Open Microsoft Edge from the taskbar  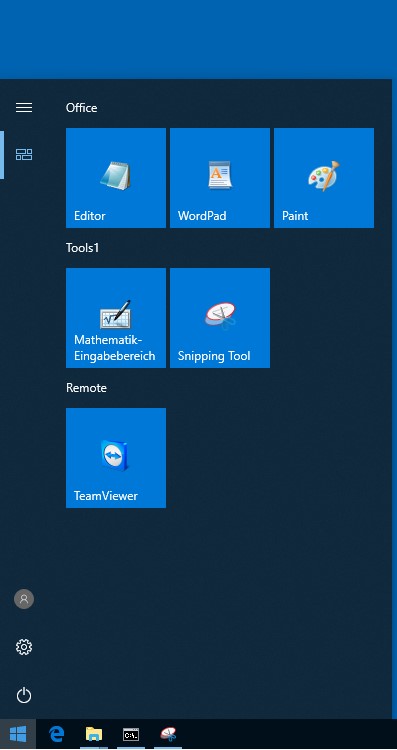click(x=57, y=734)
